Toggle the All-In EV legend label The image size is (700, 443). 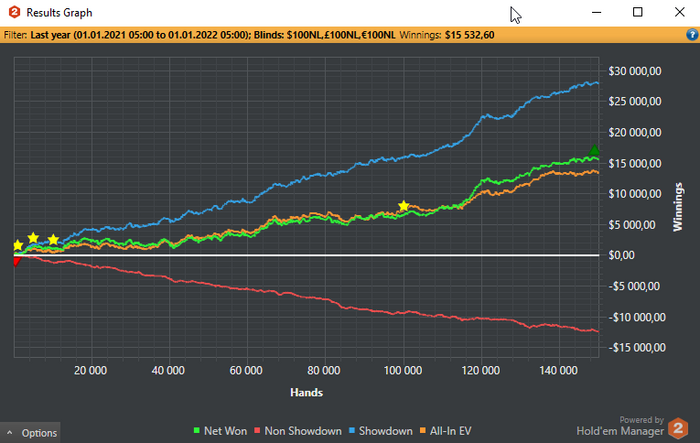tap(450, 431)
